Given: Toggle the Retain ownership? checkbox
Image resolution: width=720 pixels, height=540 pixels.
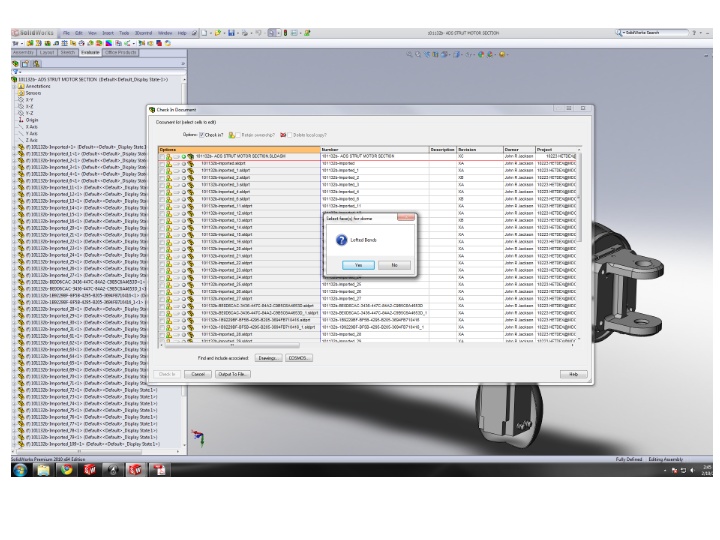Looking at the screenshot, I should (238, 135).
